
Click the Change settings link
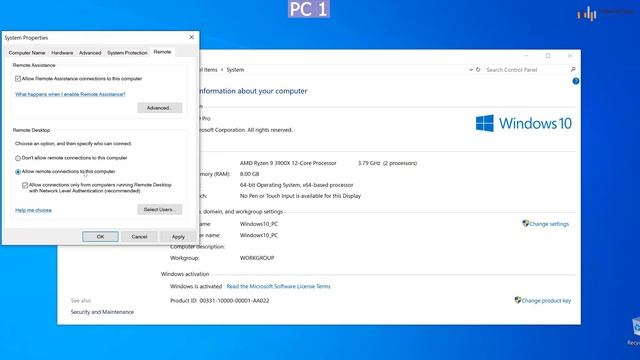tap(549, 224)
